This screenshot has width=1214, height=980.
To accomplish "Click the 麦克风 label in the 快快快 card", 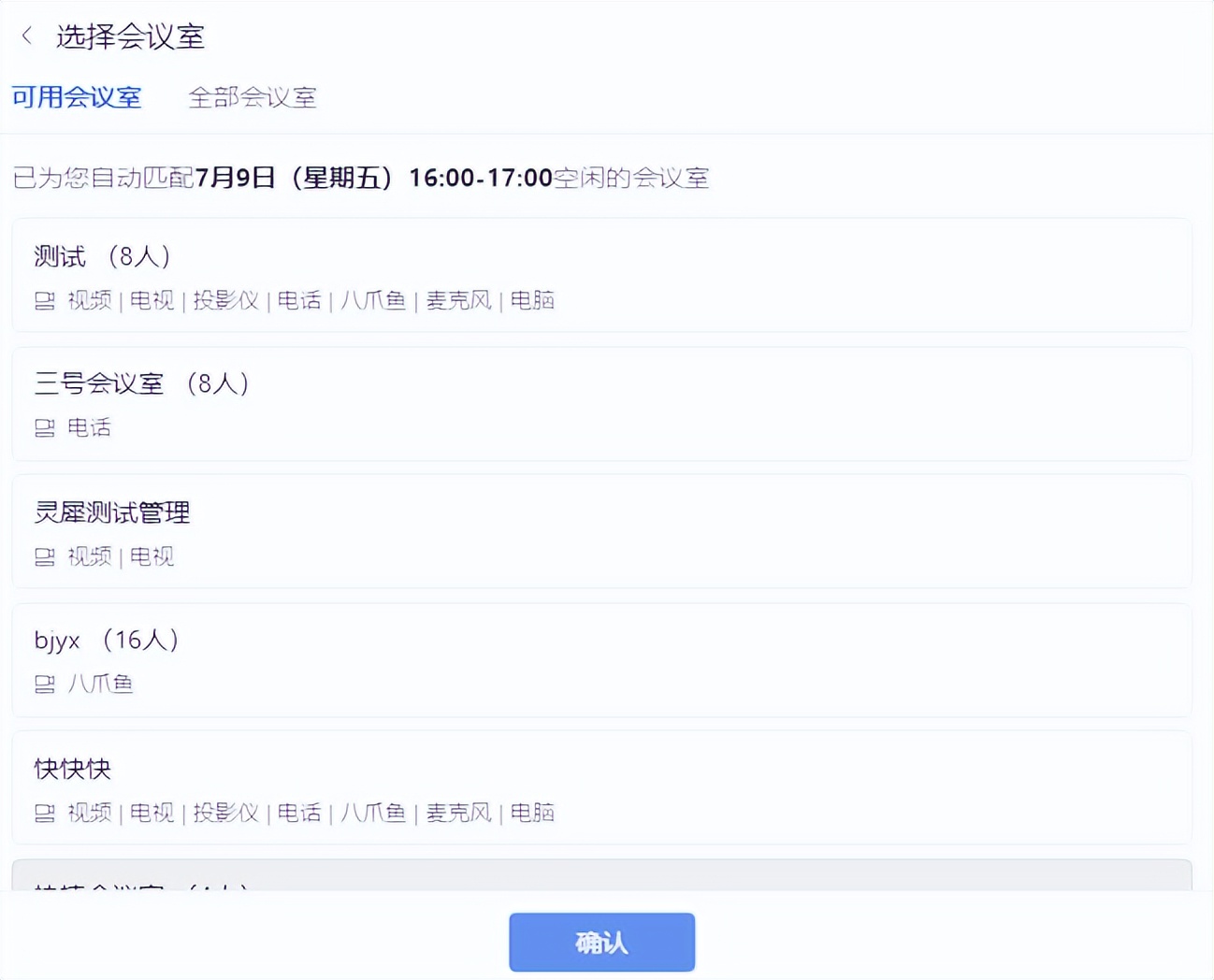I will coord(457,813).
